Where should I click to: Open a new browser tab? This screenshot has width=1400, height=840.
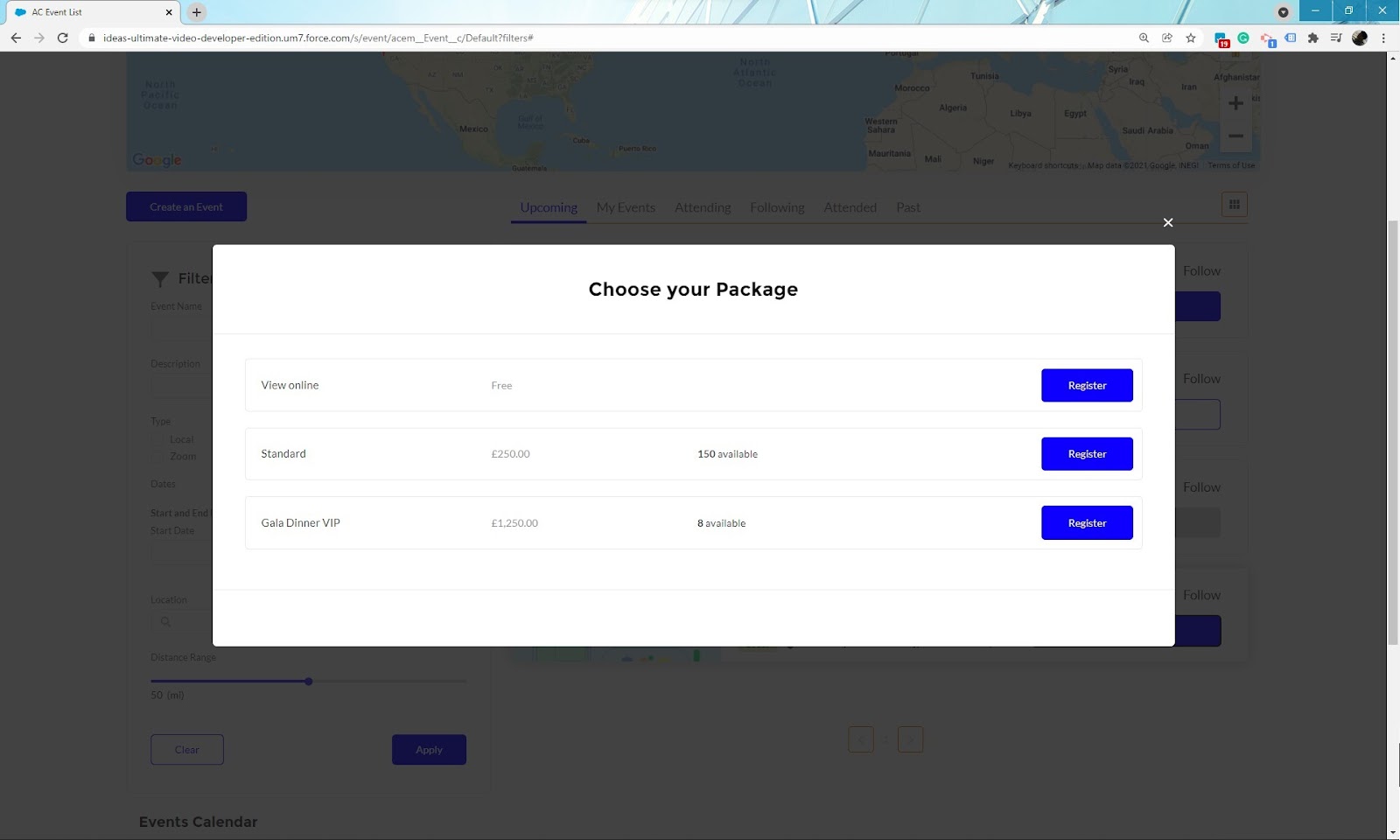[197, 12]
